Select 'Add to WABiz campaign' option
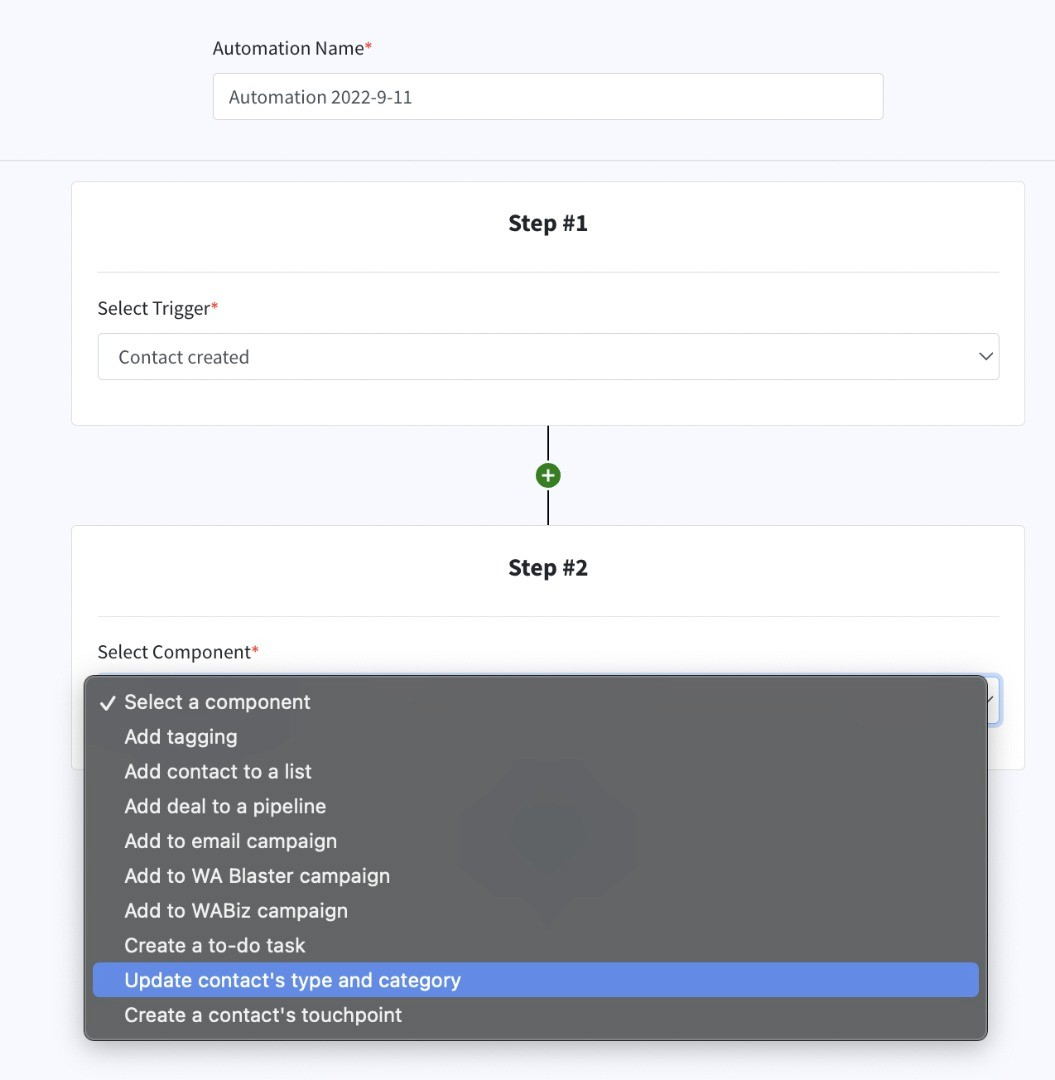 pos(236,911)
